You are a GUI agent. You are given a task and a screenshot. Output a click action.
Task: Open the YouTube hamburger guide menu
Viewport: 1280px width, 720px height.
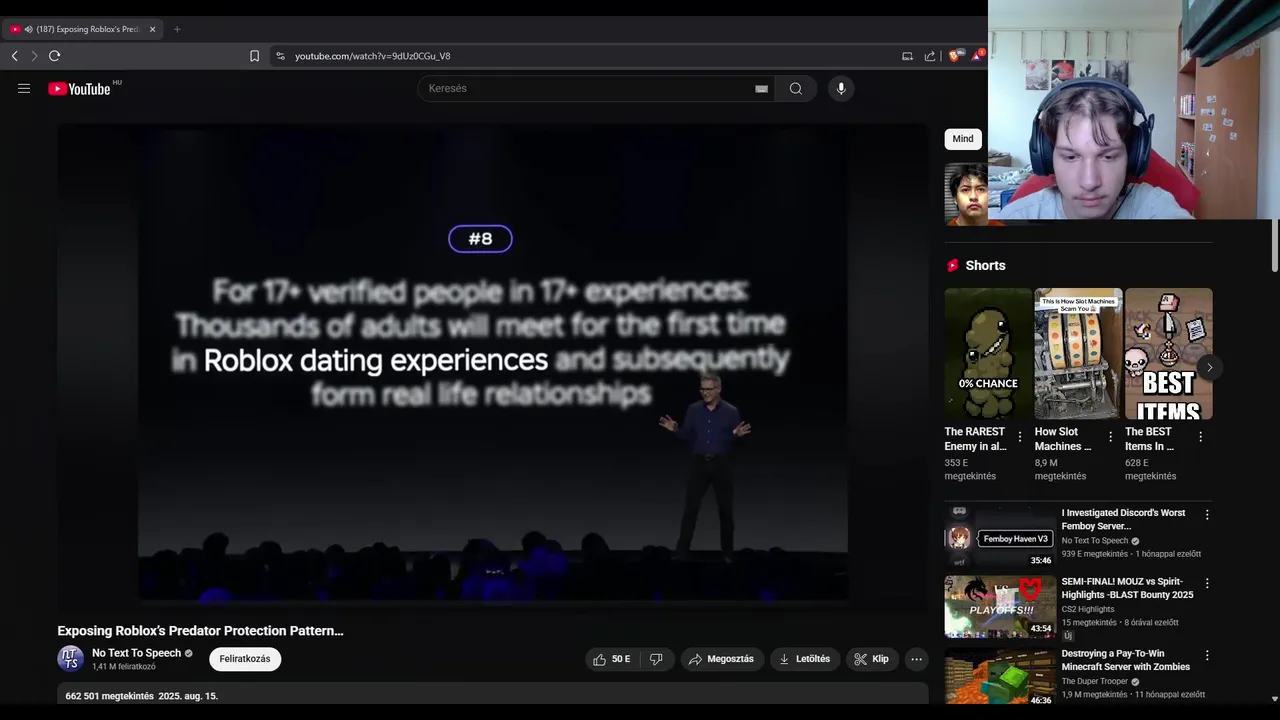click(24, 88)
